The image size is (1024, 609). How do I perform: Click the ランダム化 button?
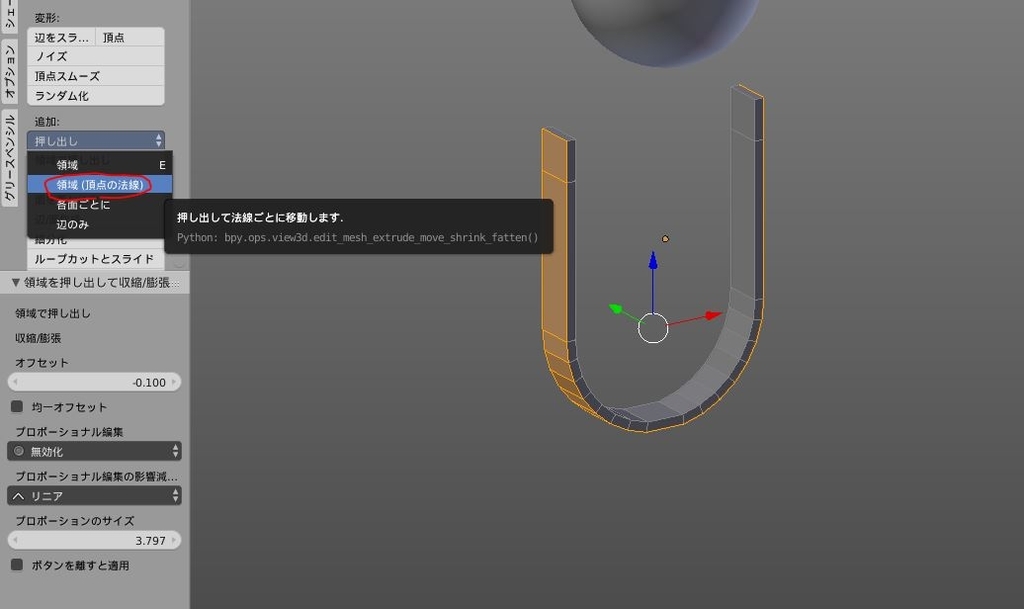pyautogui.click(x=95, y=95)
